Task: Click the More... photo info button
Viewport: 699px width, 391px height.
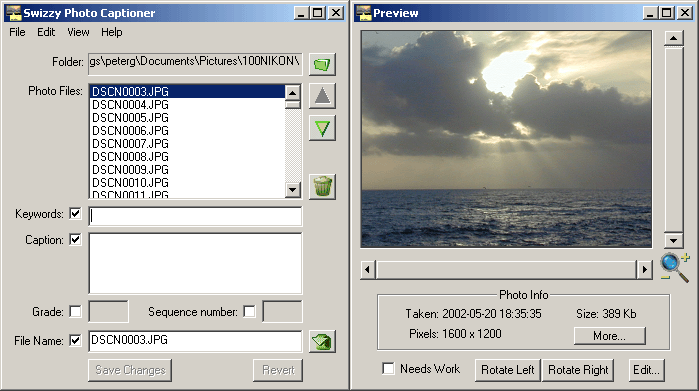Action: tap(609, 336)
